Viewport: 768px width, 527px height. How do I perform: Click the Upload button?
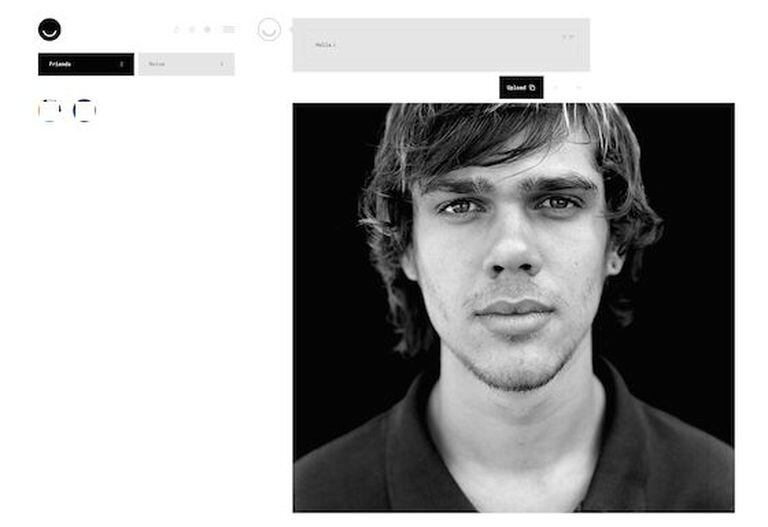521,88
